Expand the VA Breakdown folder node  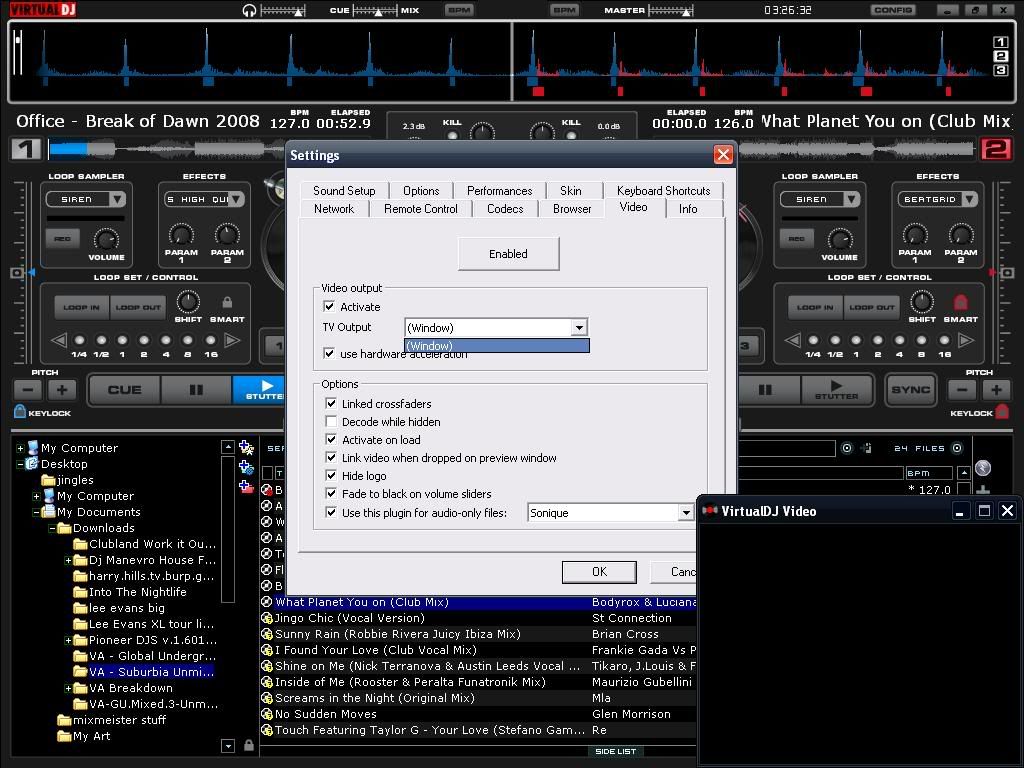(x=68, y=688)
